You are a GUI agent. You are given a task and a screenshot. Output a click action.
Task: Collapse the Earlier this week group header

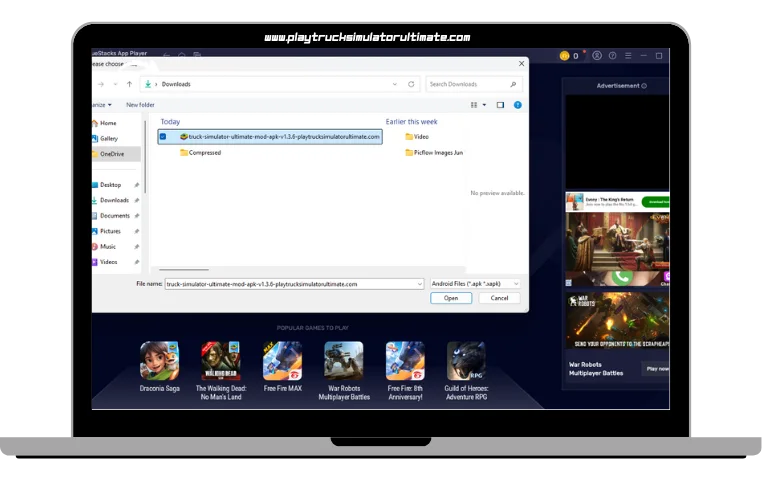click(x=411, y=121)
